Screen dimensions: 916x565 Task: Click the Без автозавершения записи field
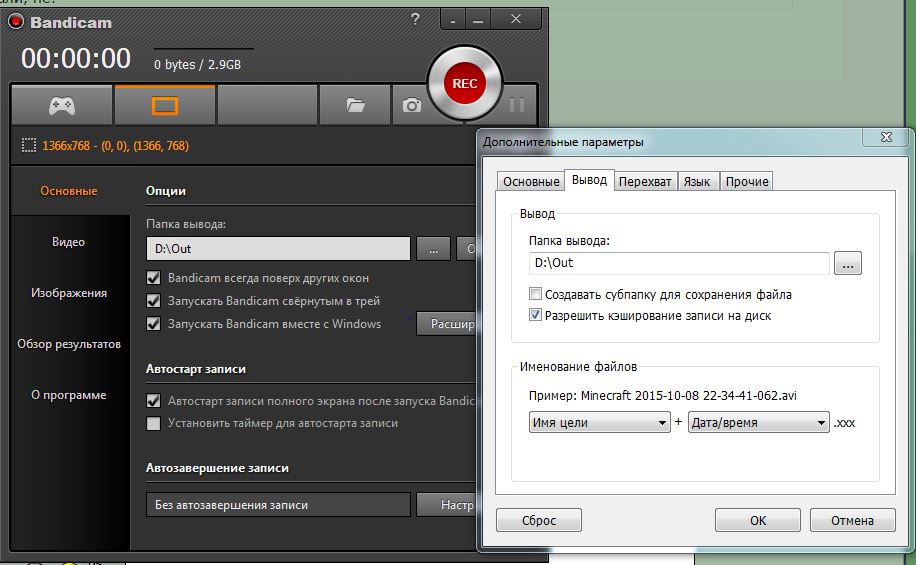click(x=278, y=505)
